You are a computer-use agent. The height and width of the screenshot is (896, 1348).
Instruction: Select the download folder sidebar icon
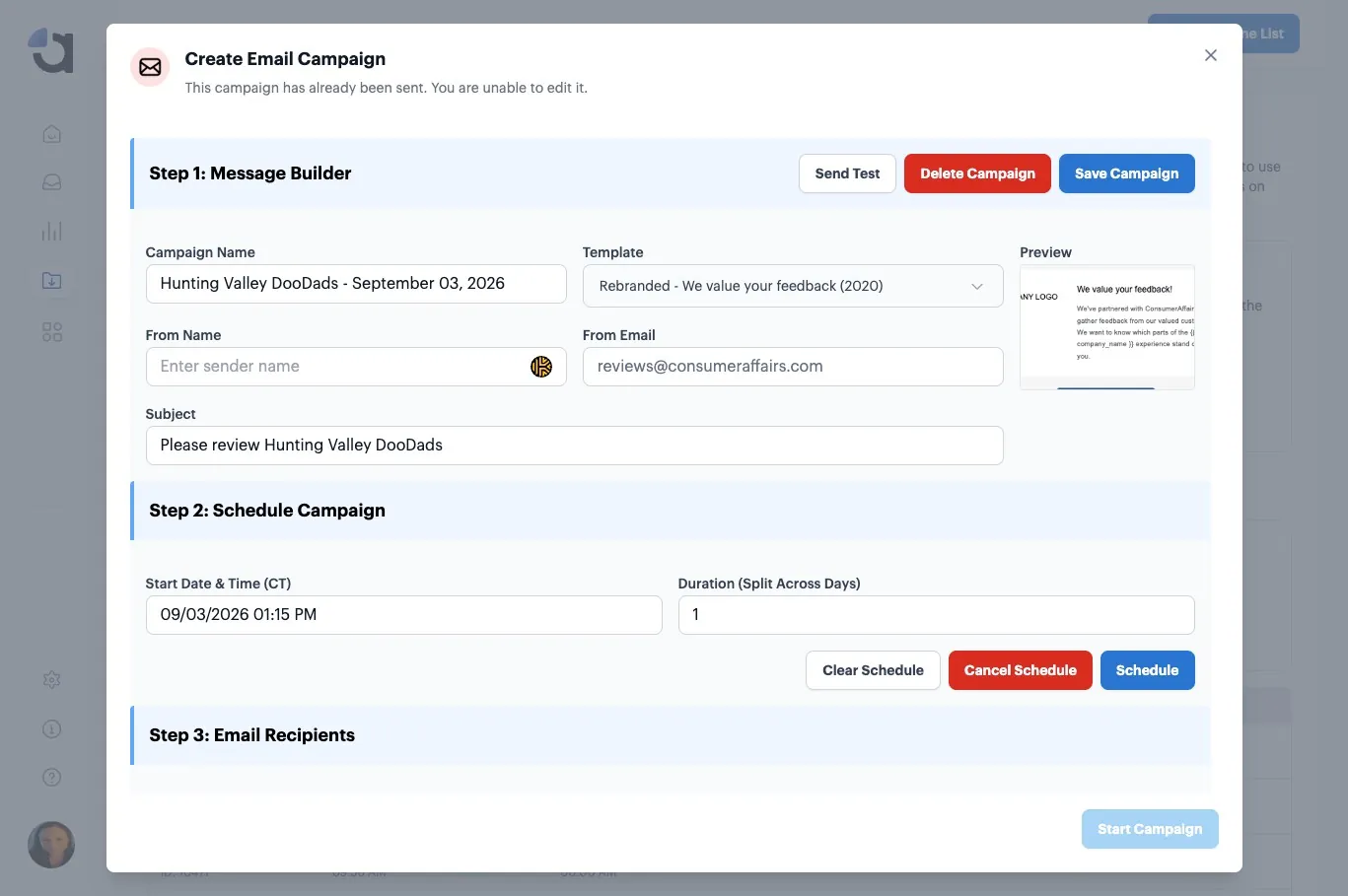(x=52, y=281)
